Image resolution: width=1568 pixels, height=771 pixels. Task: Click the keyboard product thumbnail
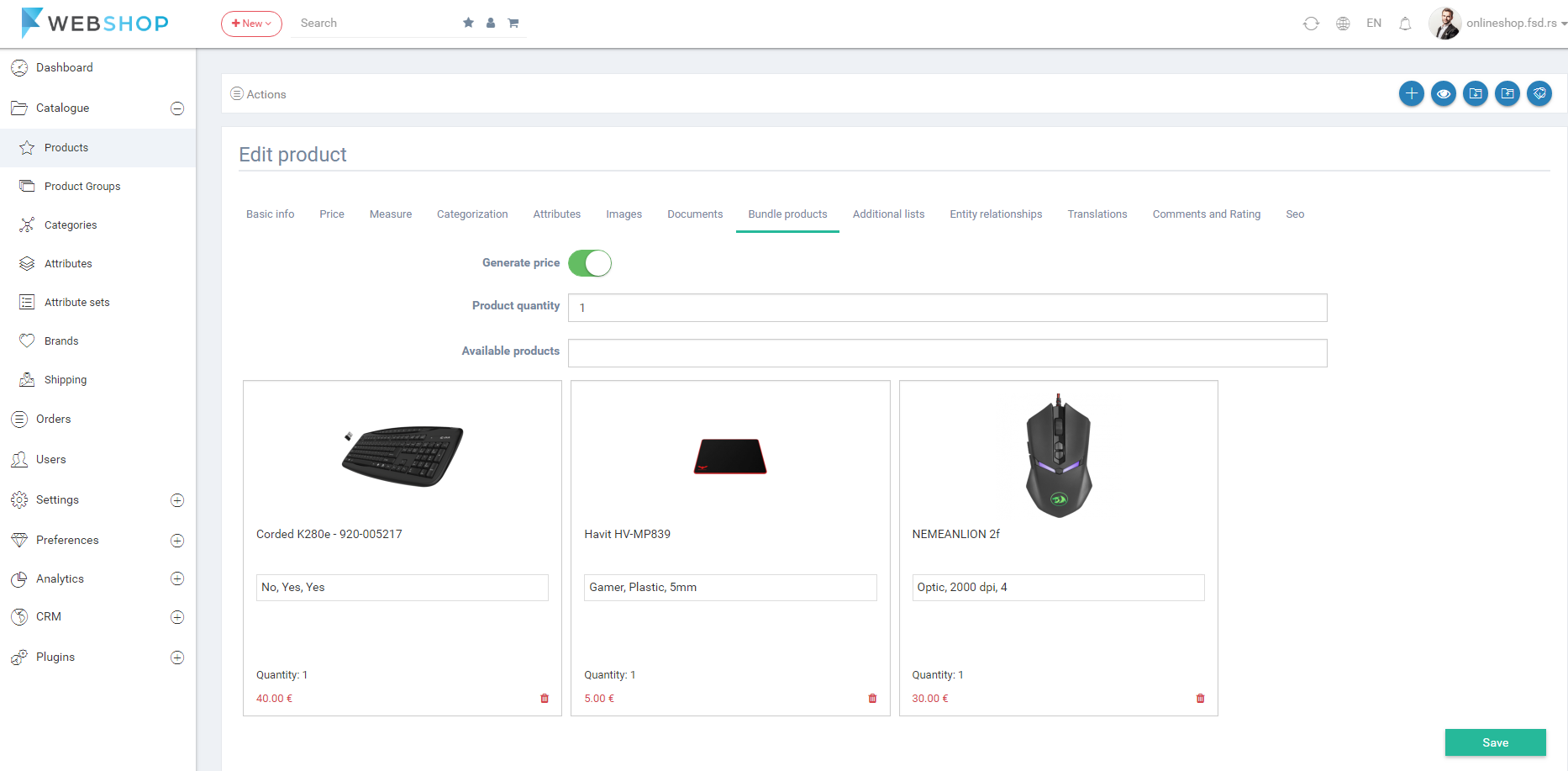[x=403, y=456]
